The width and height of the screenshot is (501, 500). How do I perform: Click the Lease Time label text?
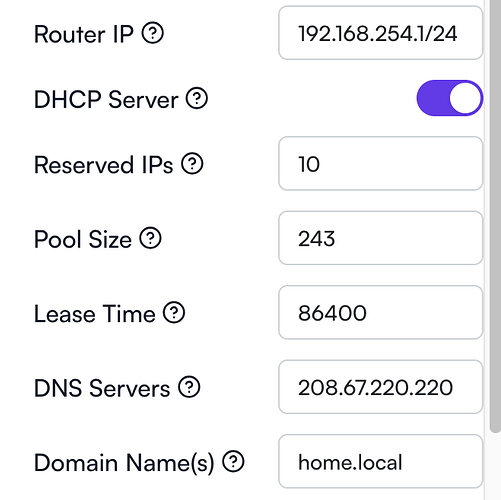95,314
